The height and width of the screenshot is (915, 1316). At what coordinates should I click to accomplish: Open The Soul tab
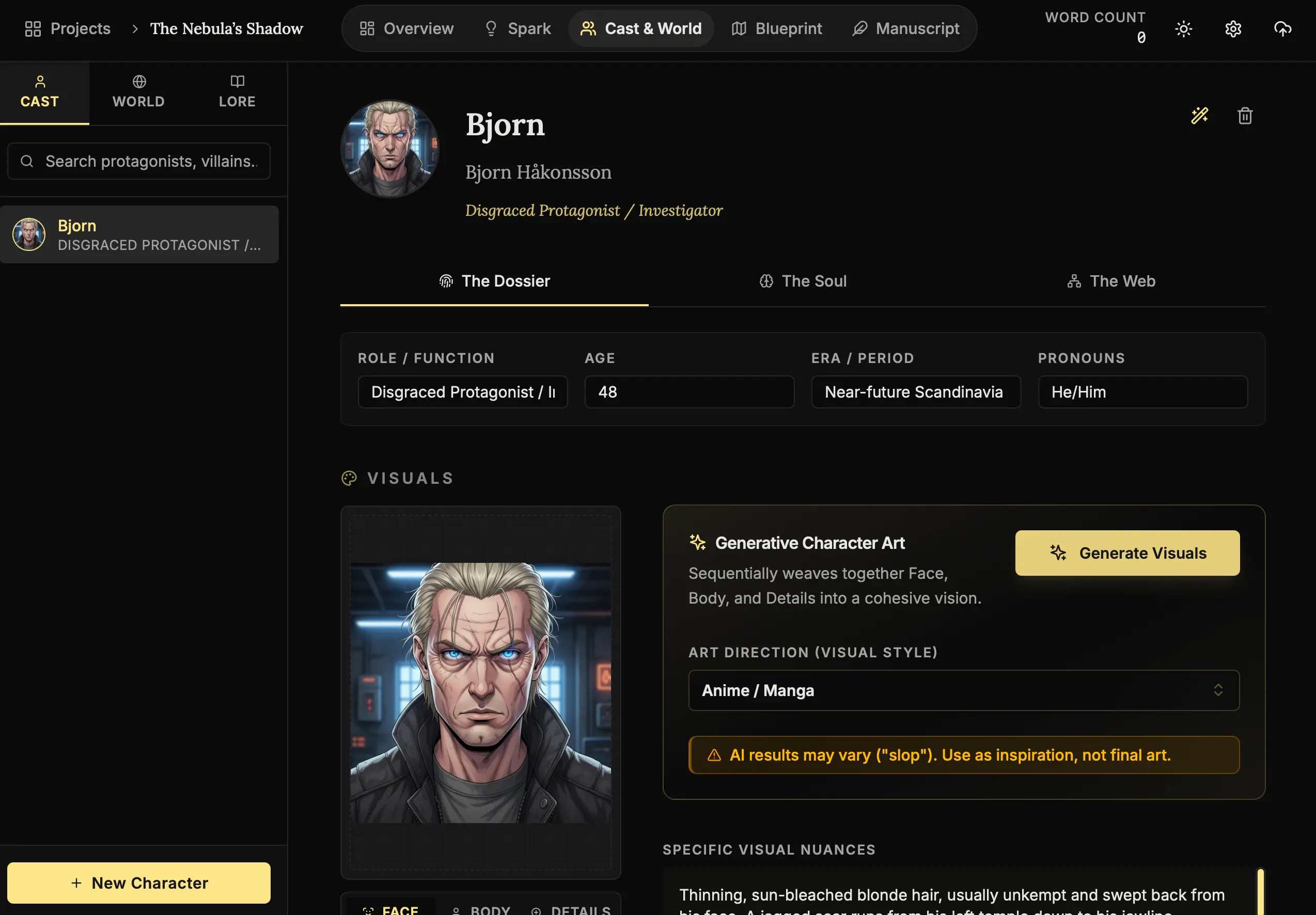click(803, 281)
